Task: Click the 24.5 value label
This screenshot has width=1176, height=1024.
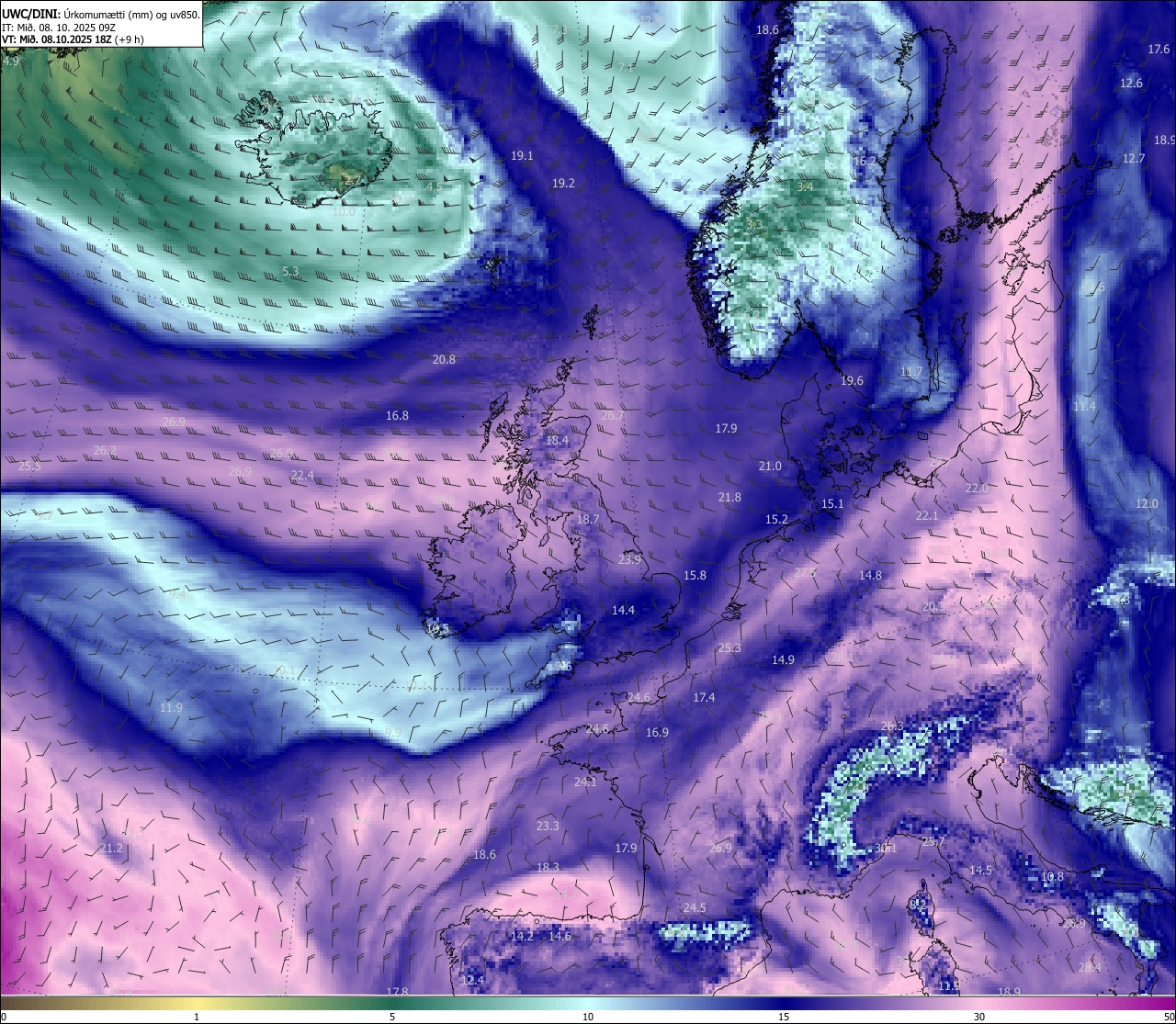Action: click(695, 908)
